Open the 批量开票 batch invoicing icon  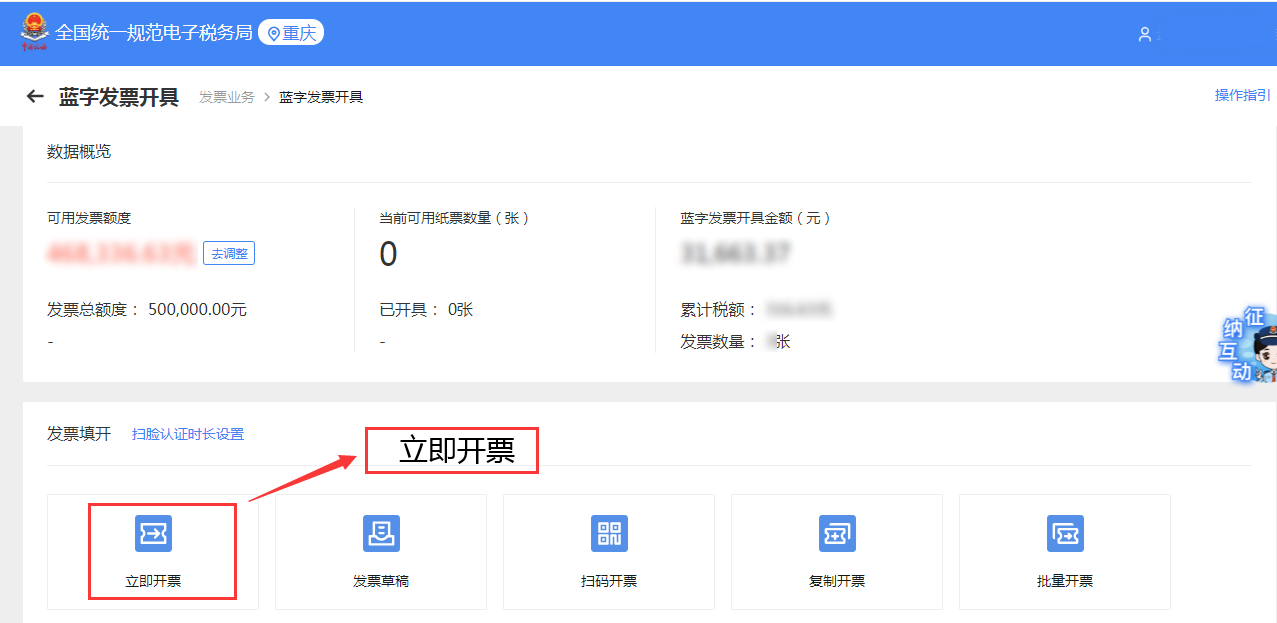(x=1065, y=534)
